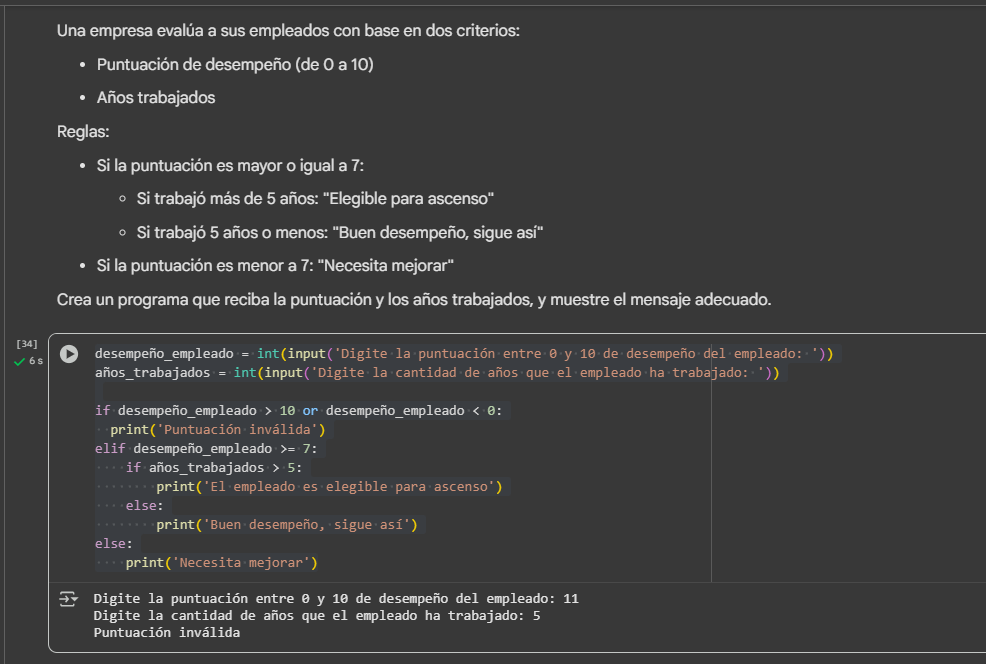The width and height of the screenshot is (986, 664).
Task: Click the 'if años_trabajados > 5:' code line
Action: click(214, 468)
